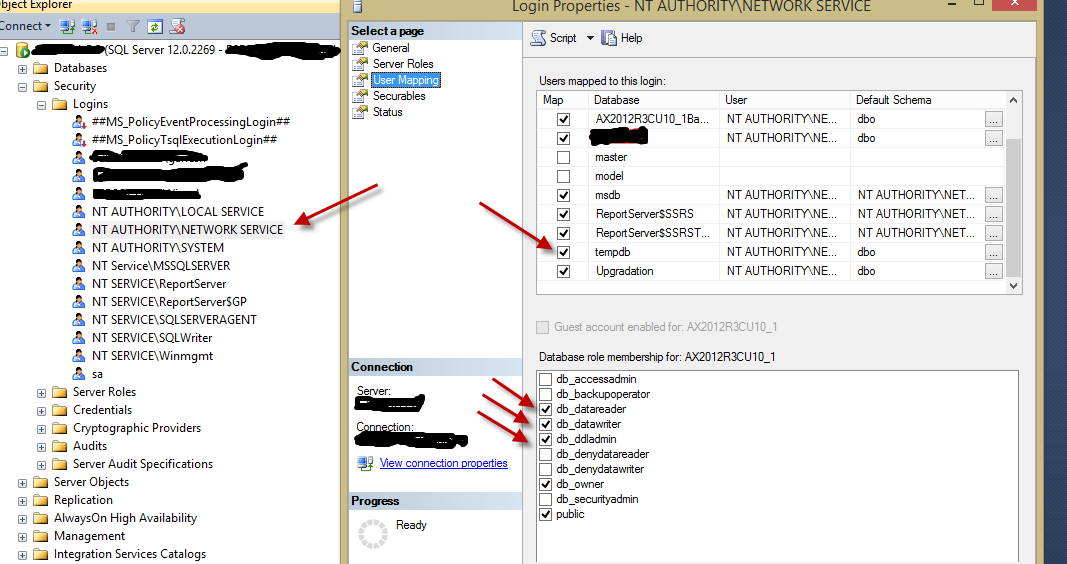The height and width of the screenshot is (564, 1067).
Task: Click schema browse button for Upgradation row
Action: (x=994, y=271)
